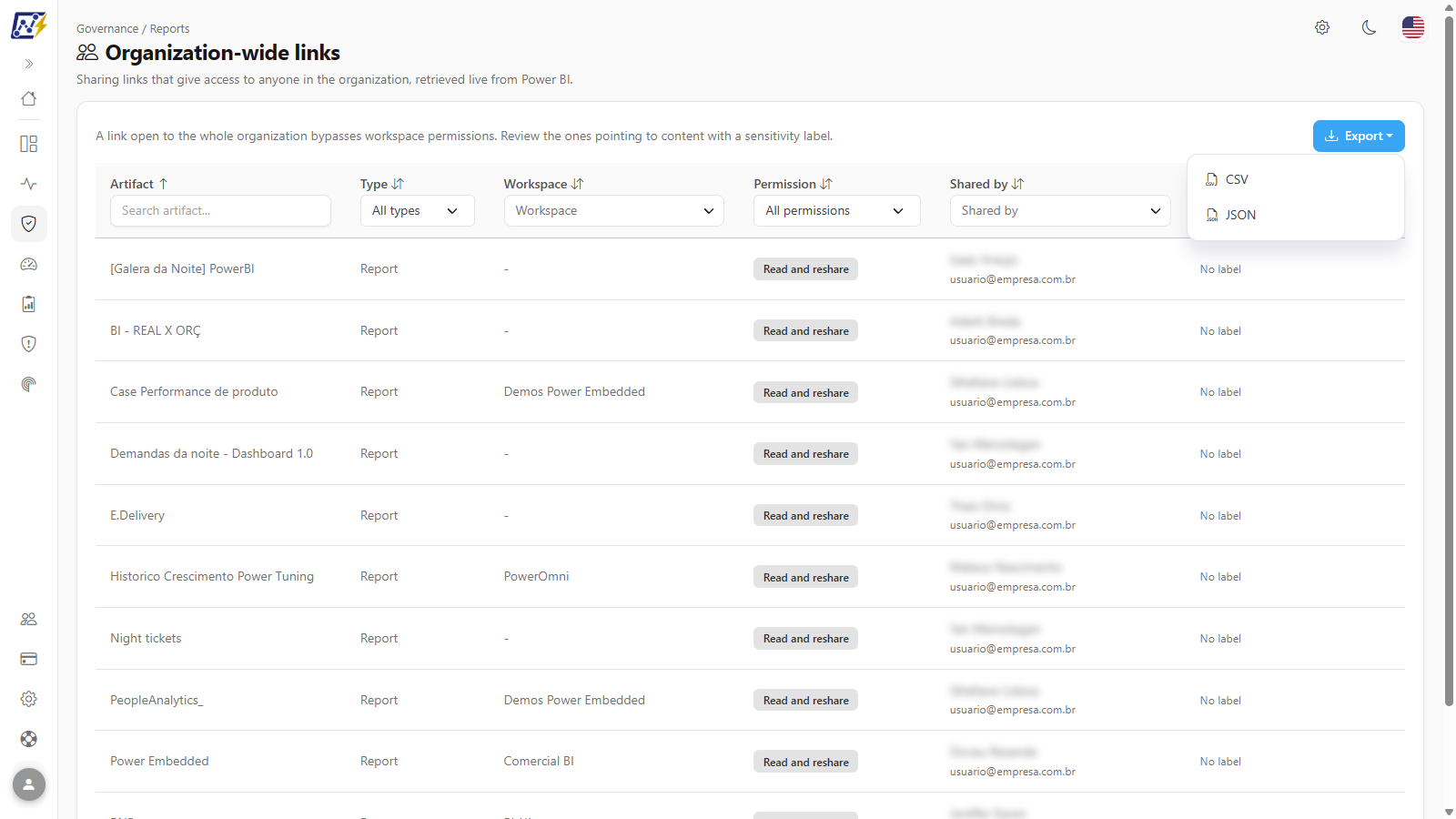Sort by the Artifact column header

coord(139,184)
